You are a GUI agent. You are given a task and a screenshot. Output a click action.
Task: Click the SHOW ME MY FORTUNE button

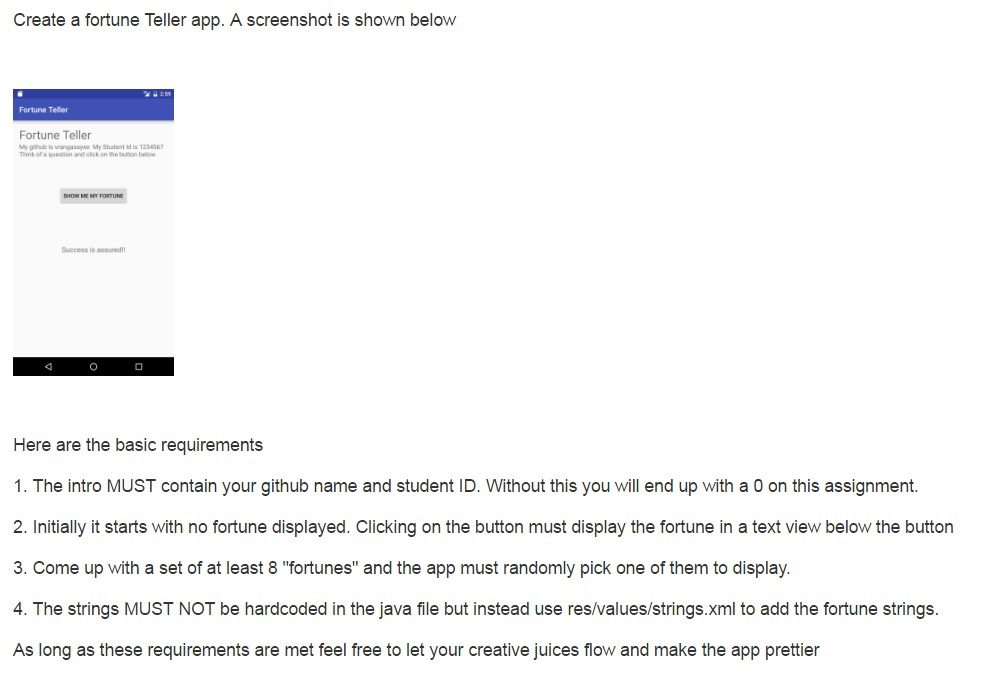pos(94,196)
